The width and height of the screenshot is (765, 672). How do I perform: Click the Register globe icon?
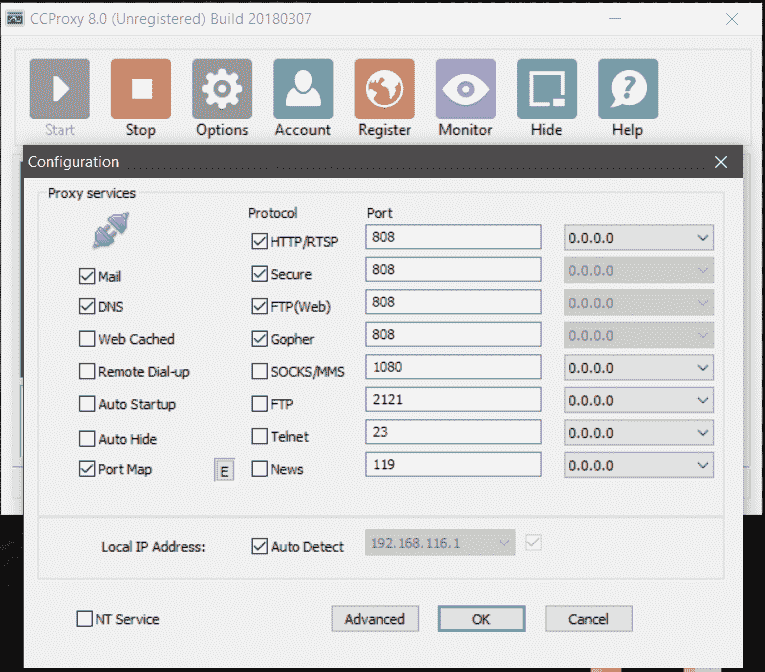384,89
